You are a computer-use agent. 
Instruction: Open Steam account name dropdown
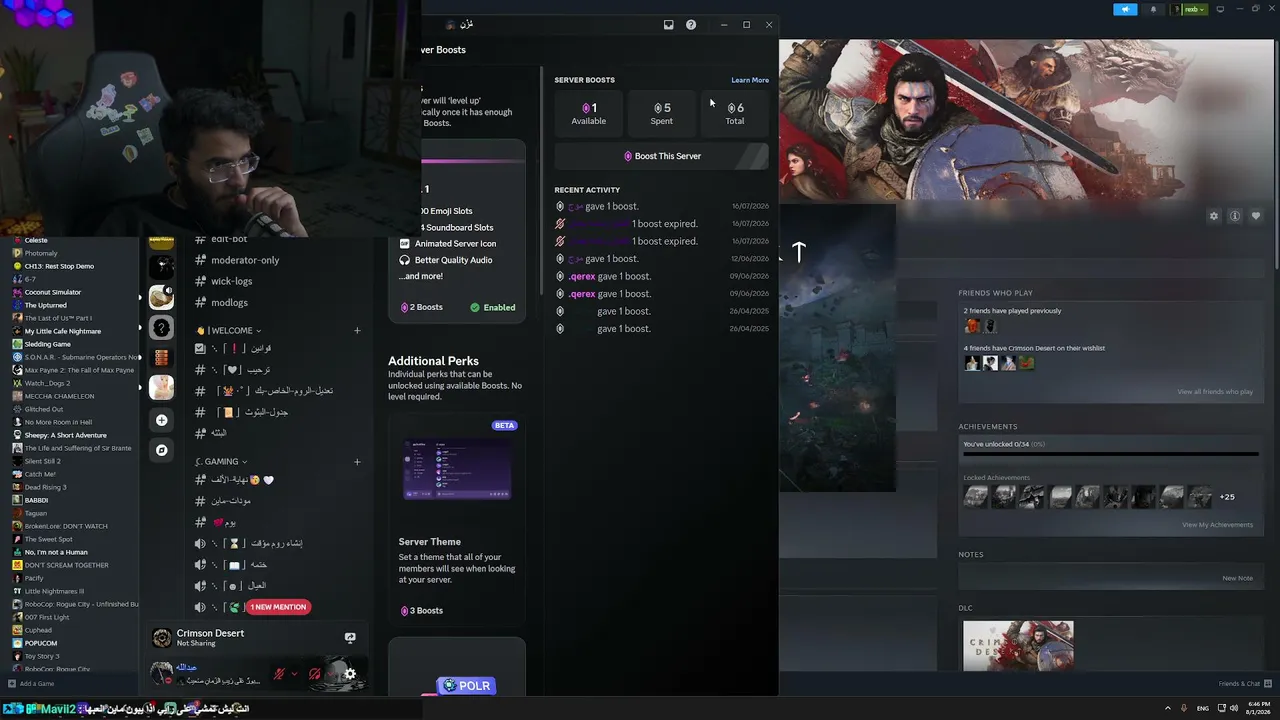pyautogui.click(x=1193, y=9)
